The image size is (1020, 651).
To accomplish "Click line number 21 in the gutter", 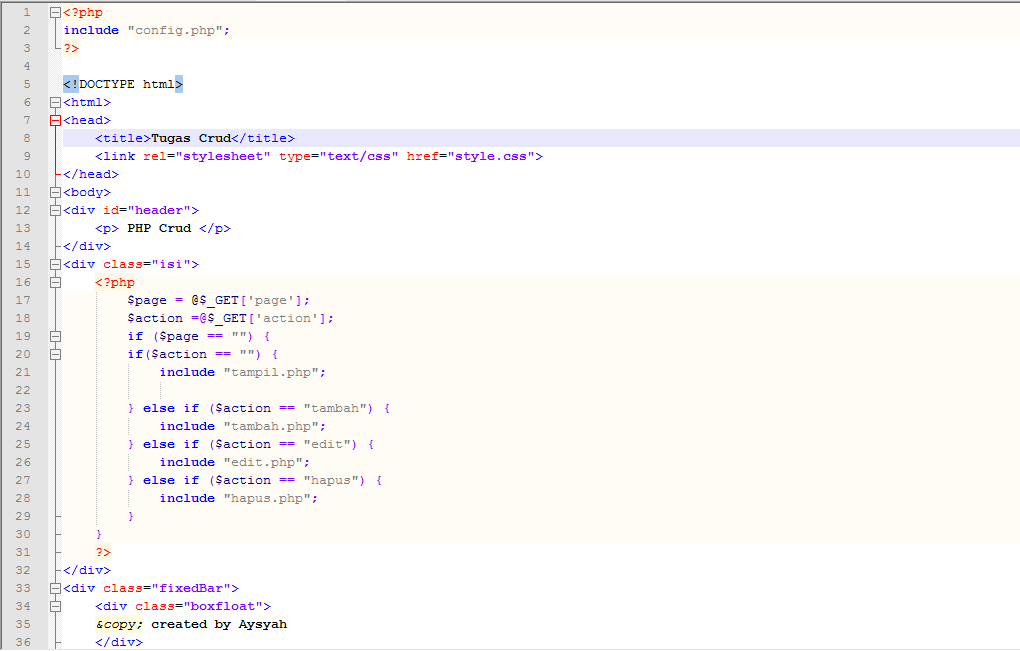I will click(23, 372).
